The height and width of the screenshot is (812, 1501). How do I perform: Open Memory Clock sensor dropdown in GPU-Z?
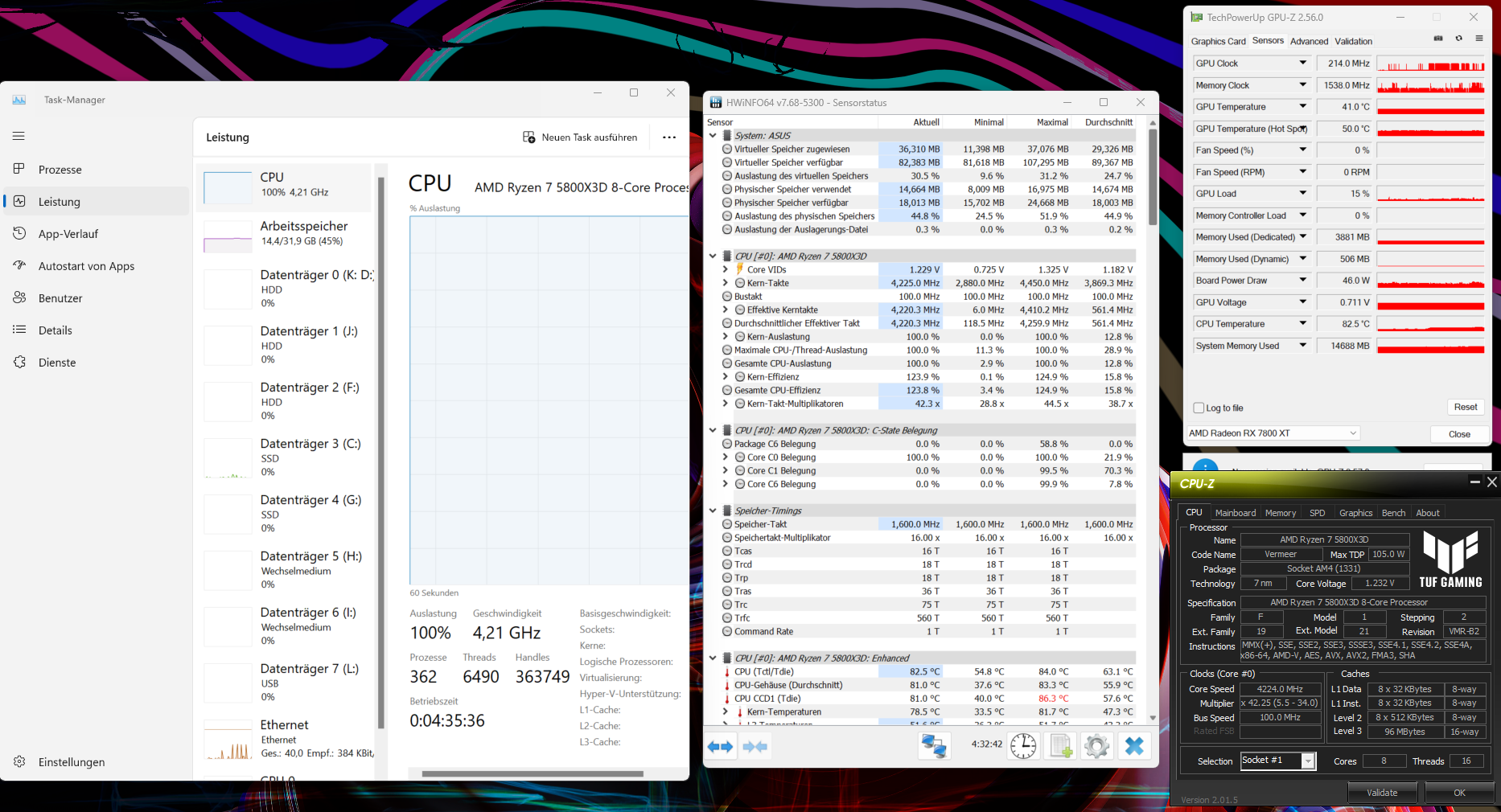click(1303, 85)
